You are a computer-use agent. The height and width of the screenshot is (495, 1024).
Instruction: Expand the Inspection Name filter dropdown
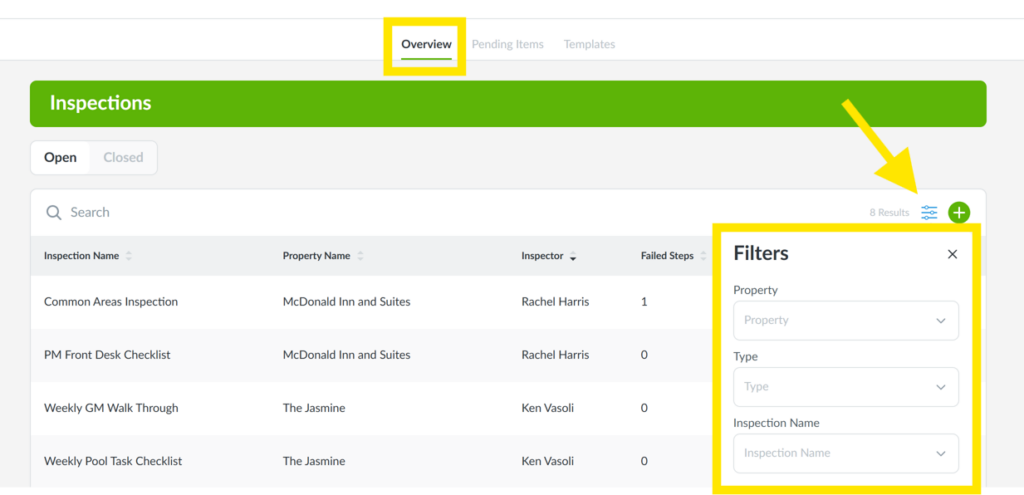point(845,453)
